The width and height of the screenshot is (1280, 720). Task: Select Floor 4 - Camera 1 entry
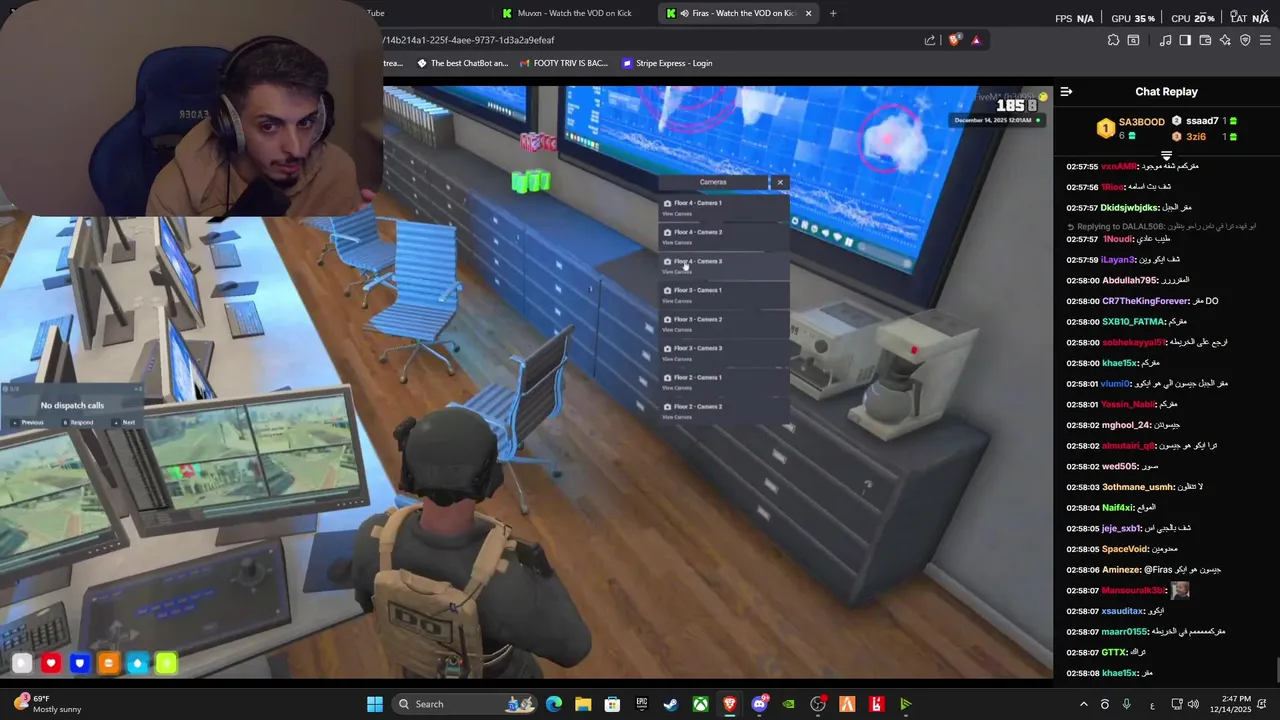click(724, 208)
